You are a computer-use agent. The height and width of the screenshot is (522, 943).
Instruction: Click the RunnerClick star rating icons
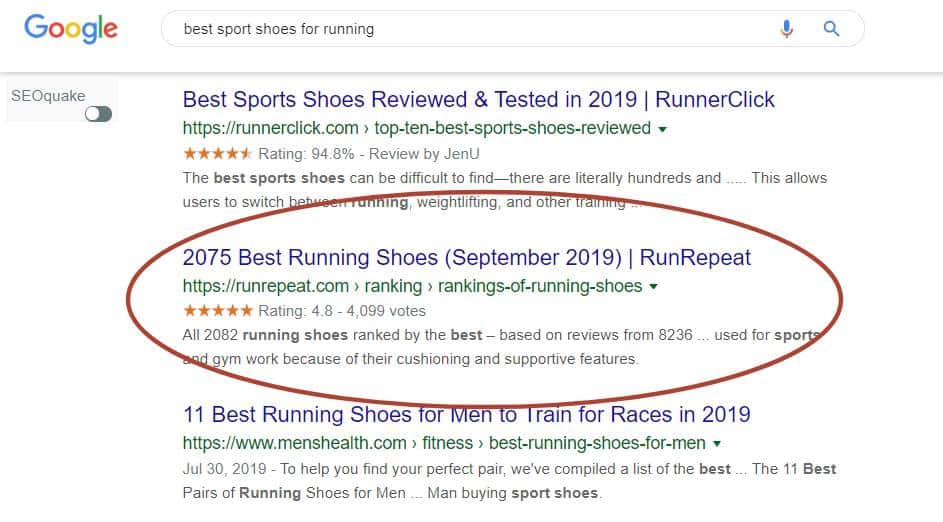tap(217, 154)
